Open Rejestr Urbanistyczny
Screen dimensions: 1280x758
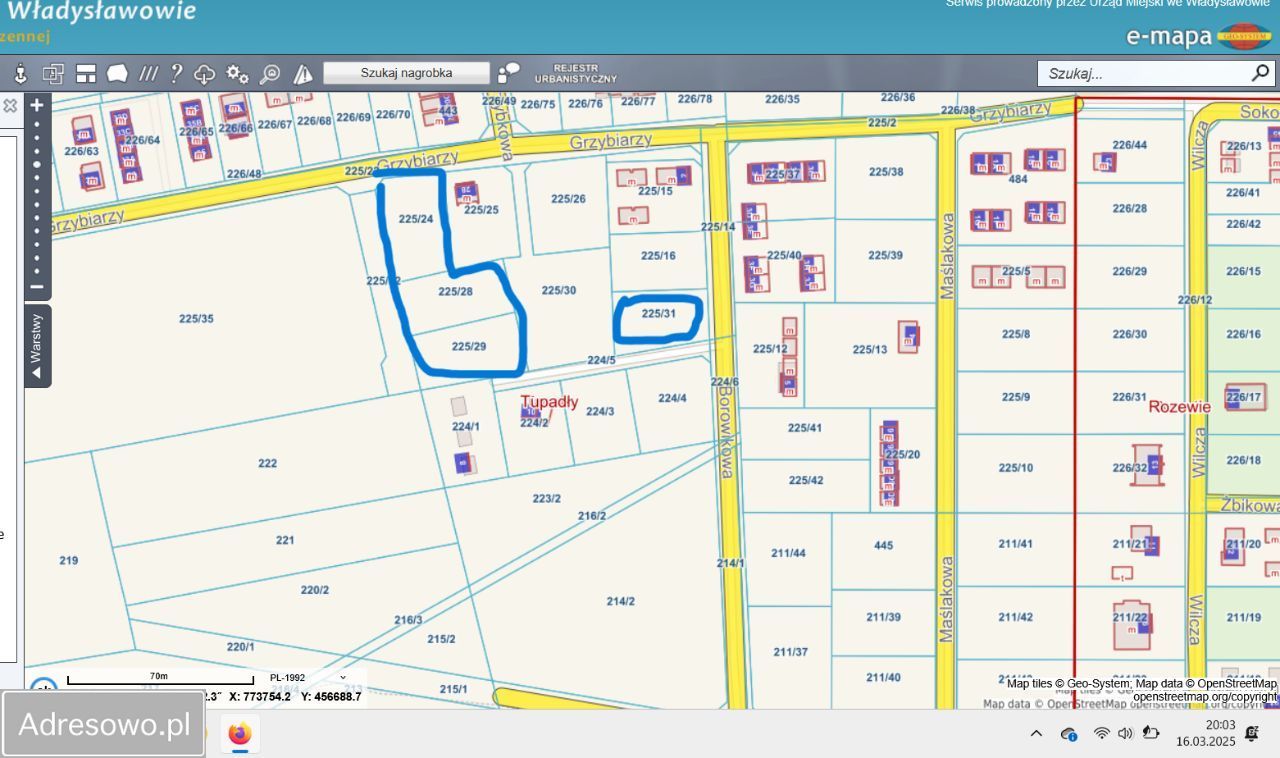tap(575, 73)
